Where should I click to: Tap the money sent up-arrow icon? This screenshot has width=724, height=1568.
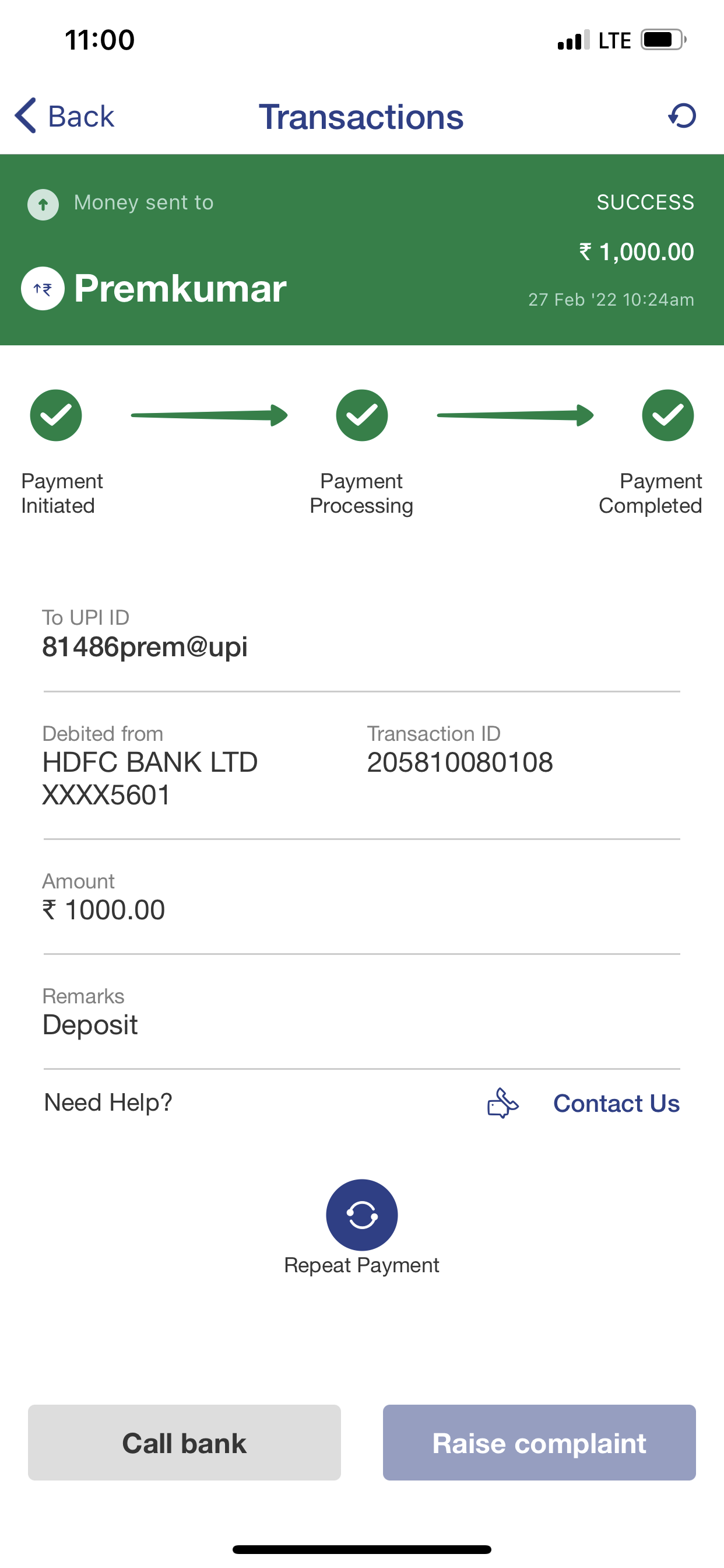43,204
